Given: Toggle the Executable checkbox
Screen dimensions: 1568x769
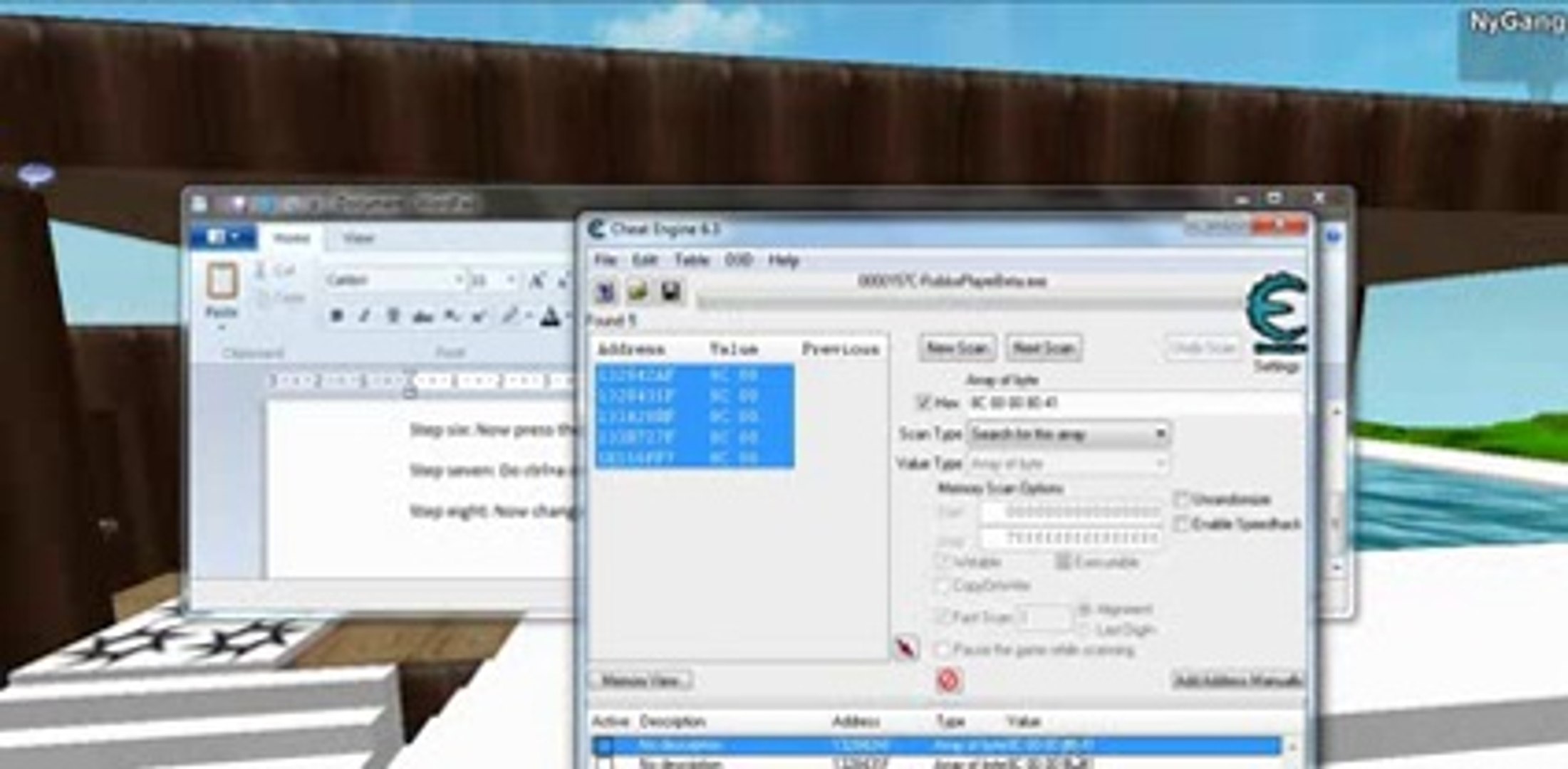Looking at the screenshot, I should click(1063, 562).
